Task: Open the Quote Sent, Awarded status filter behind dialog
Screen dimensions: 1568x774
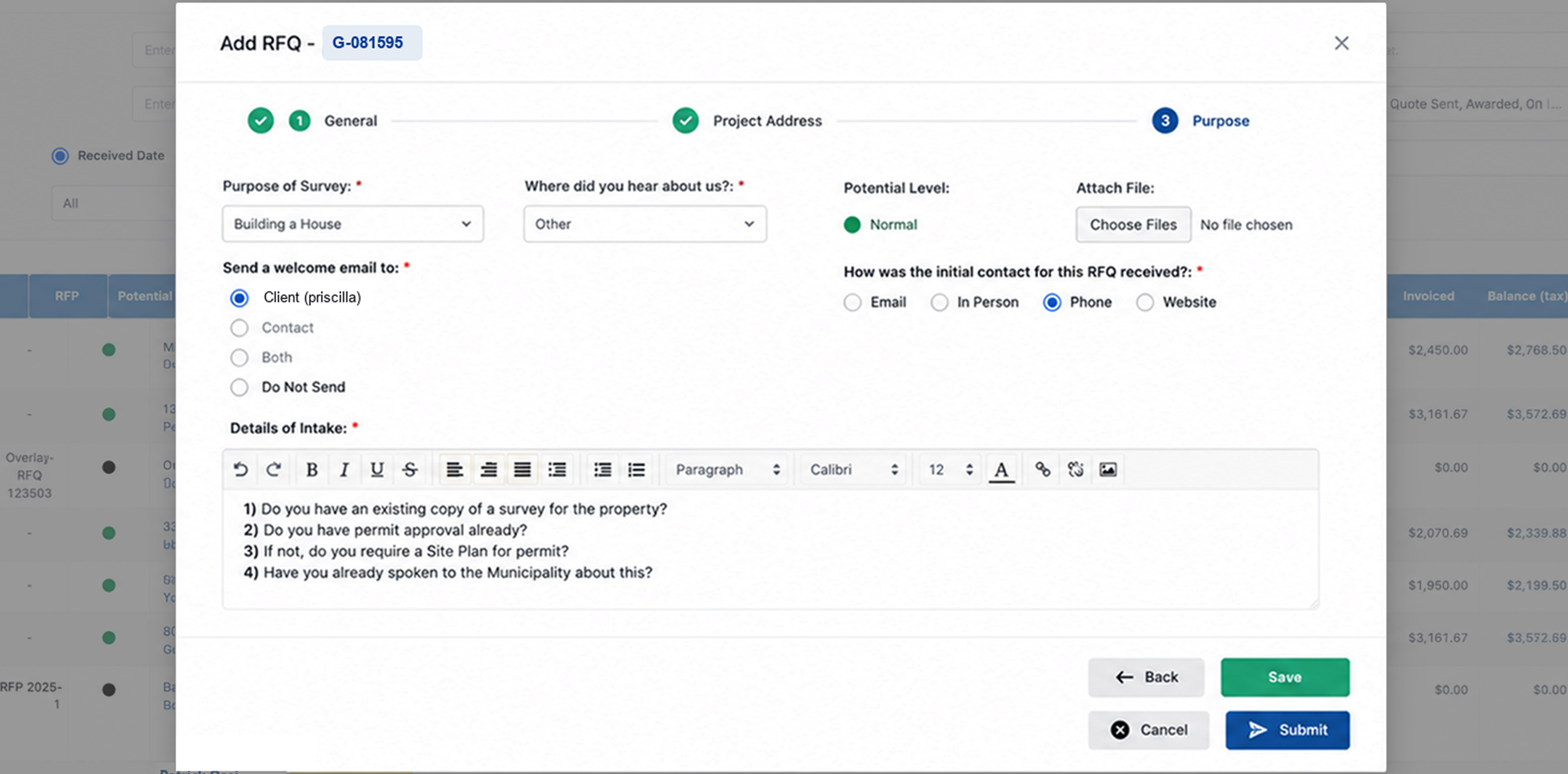Action: pyautogui.click(x=1476, y=104)
